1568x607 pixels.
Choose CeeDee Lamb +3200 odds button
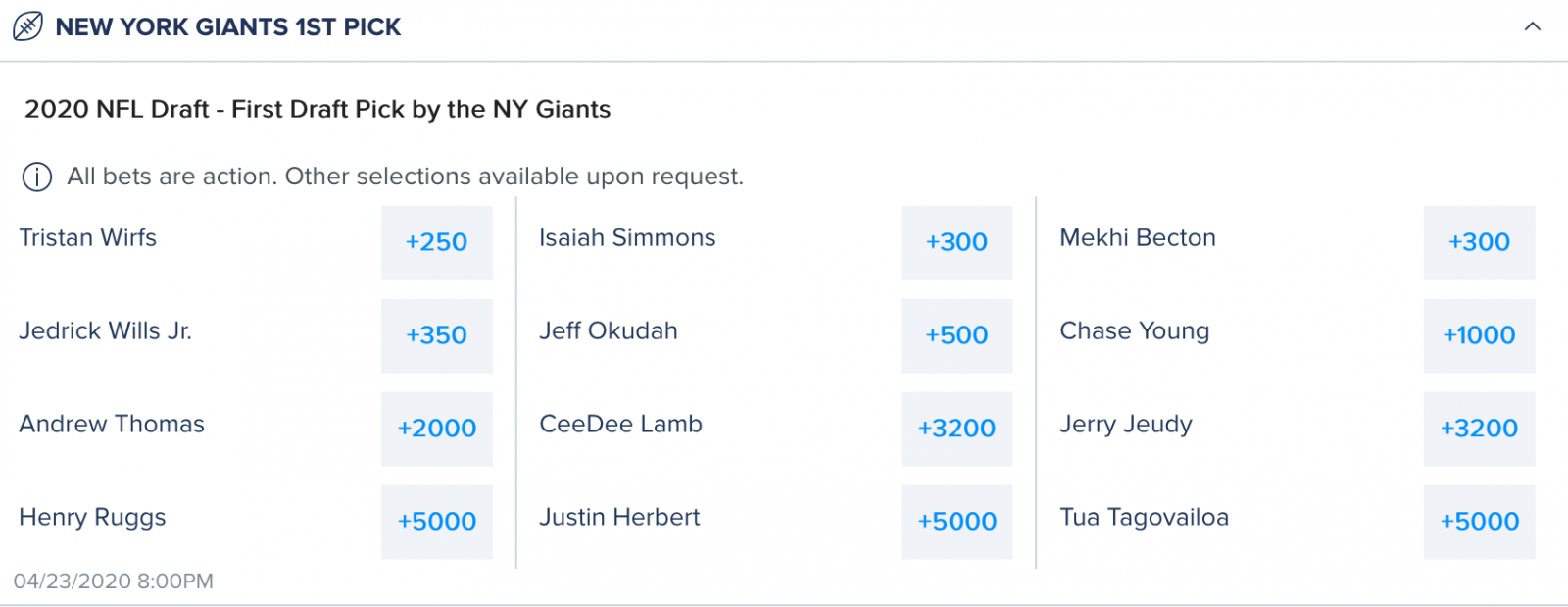(956, 429)
